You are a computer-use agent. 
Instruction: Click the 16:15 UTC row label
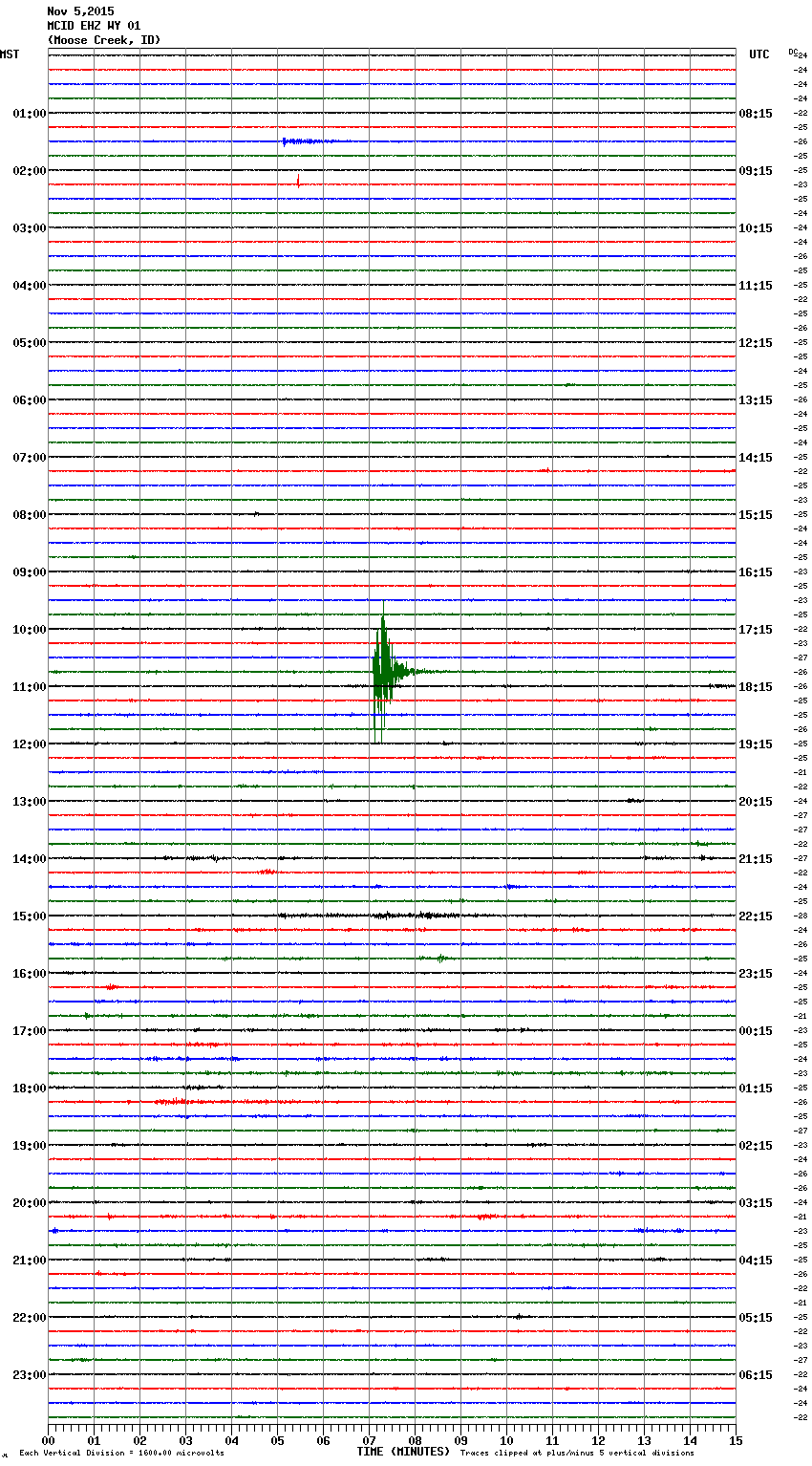tap(756, 571)
